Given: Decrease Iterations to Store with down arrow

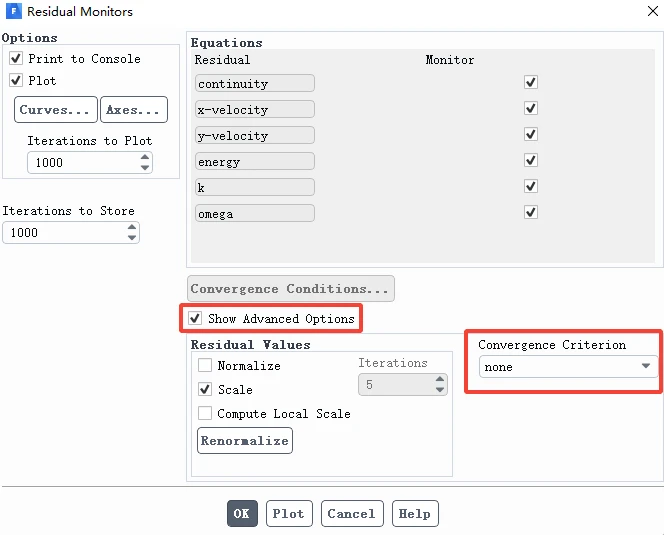Looking at the screenshot, I should [132, 238].
